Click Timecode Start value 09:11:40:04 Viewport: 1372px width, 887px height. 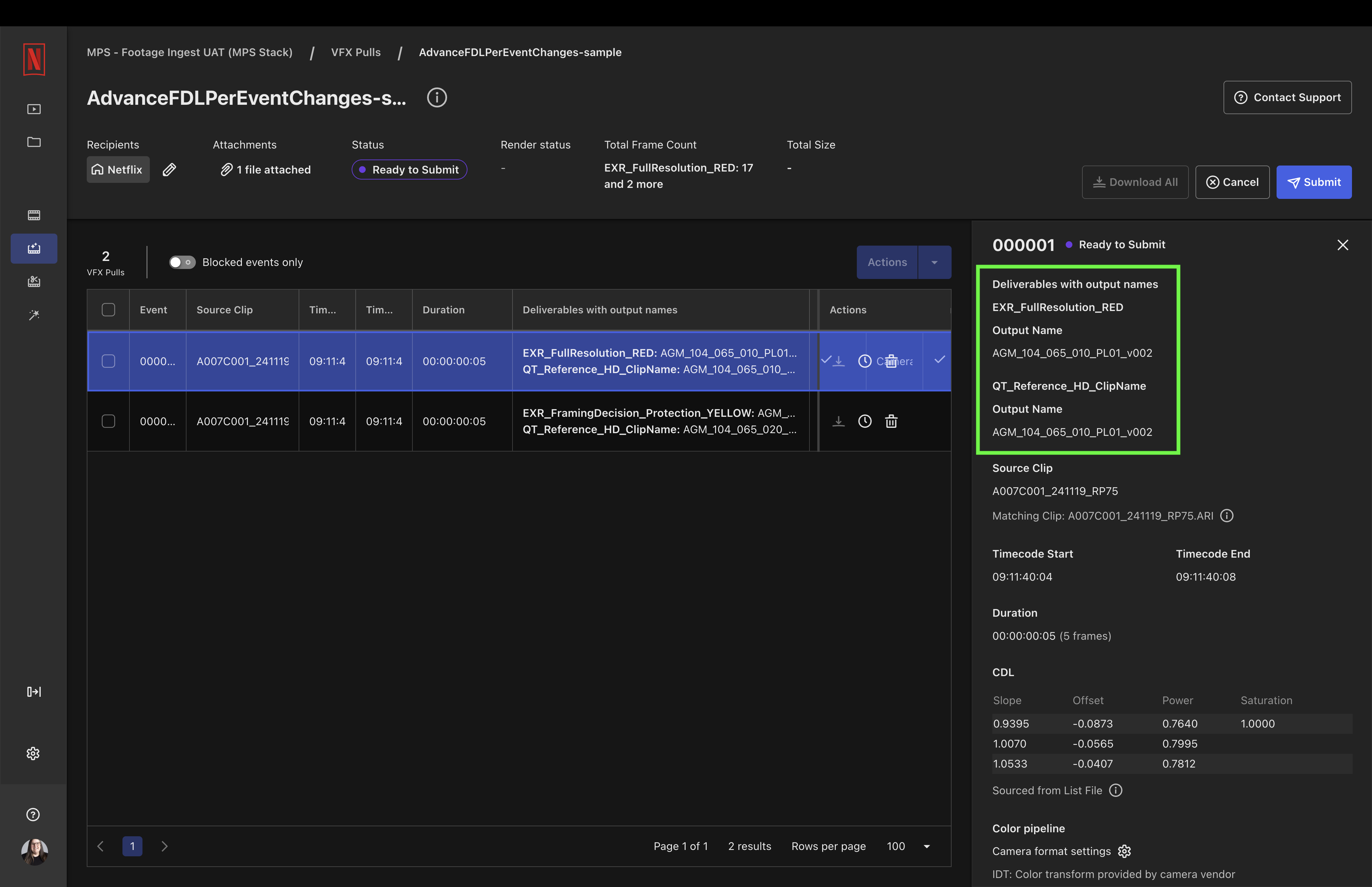point(1022,577)
